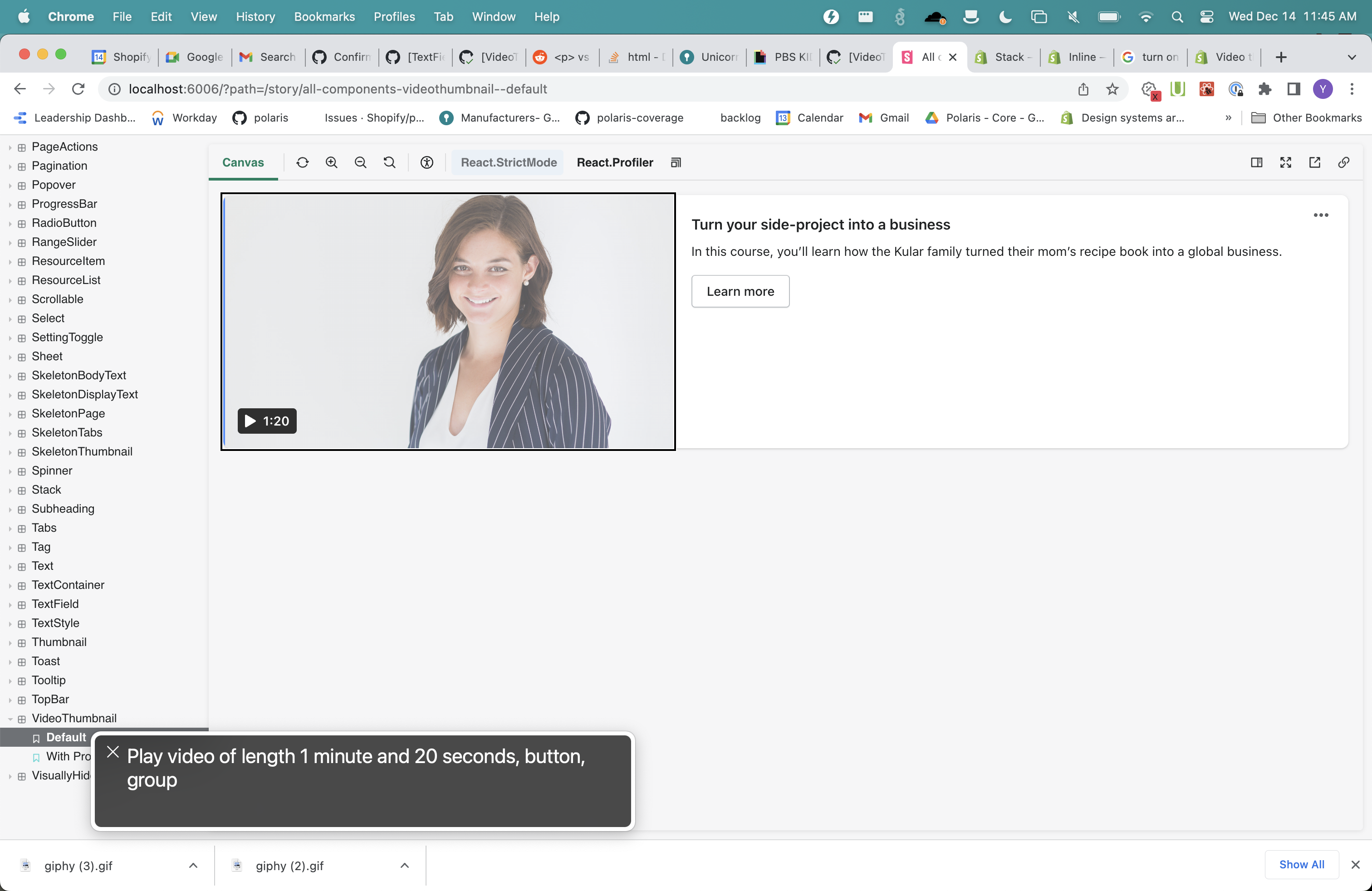Open canvas in new tab icon

(1314, 162)
